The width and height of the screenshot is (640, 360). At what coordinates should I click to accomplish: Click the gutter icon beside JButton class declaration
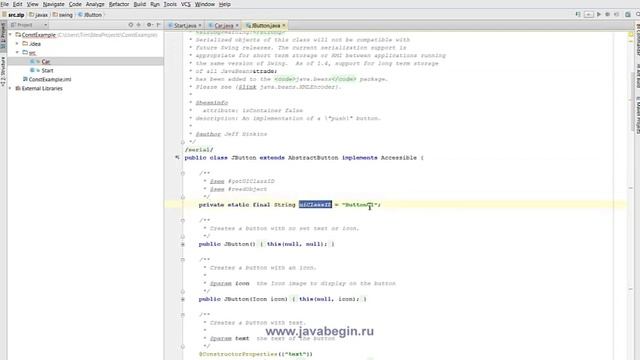click(x=177, y=158)
